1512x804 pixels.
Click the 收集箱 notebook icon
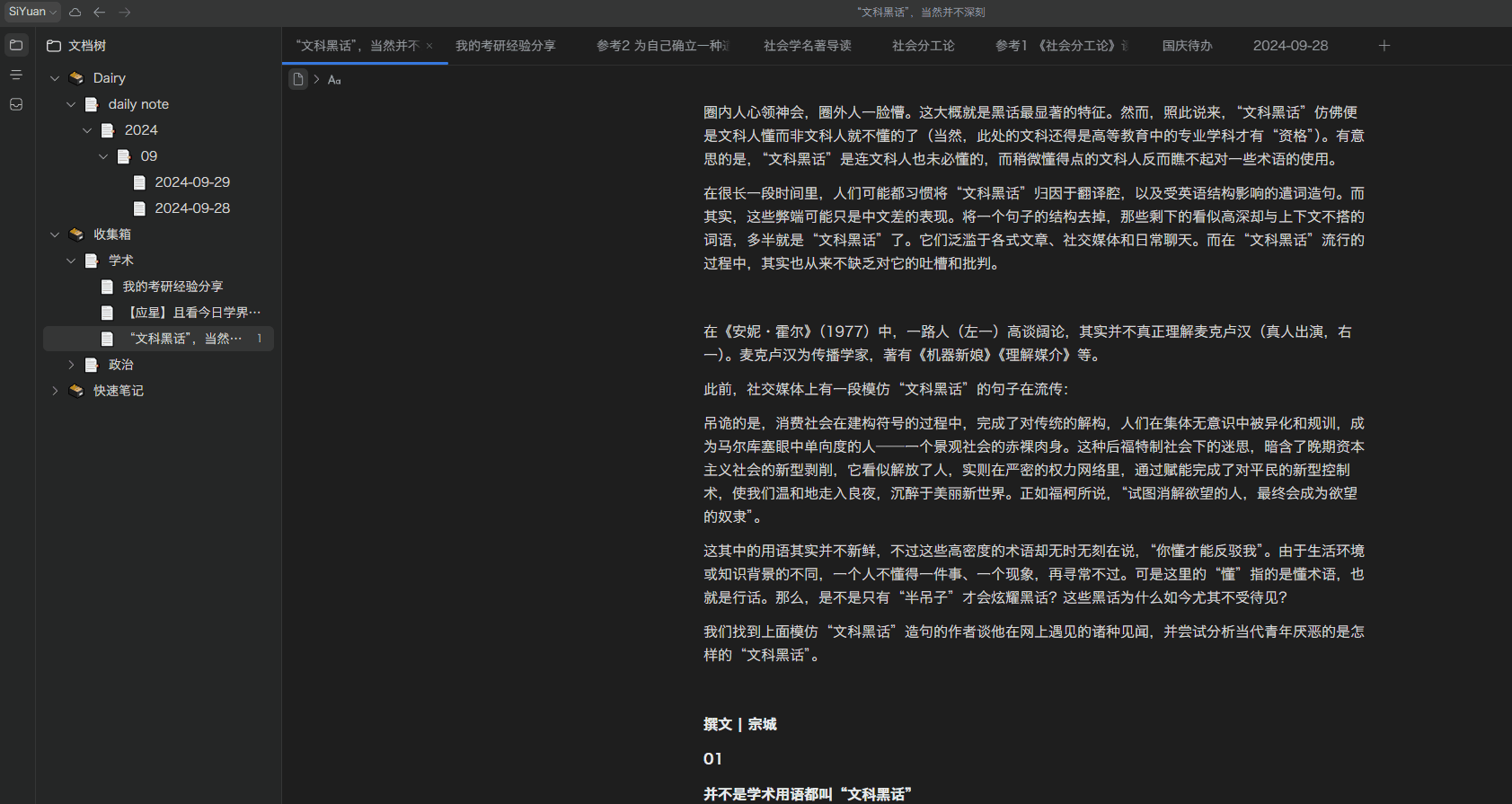coord(76,234)
